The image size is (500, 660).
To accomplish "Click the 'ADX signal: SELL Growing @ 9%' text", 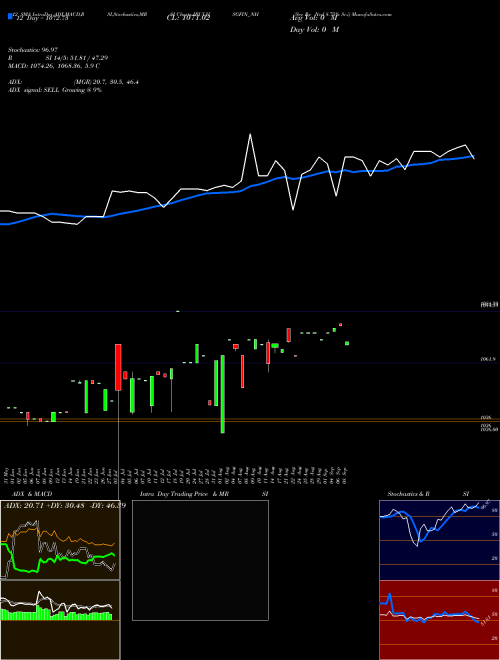I will click(55, 90).
